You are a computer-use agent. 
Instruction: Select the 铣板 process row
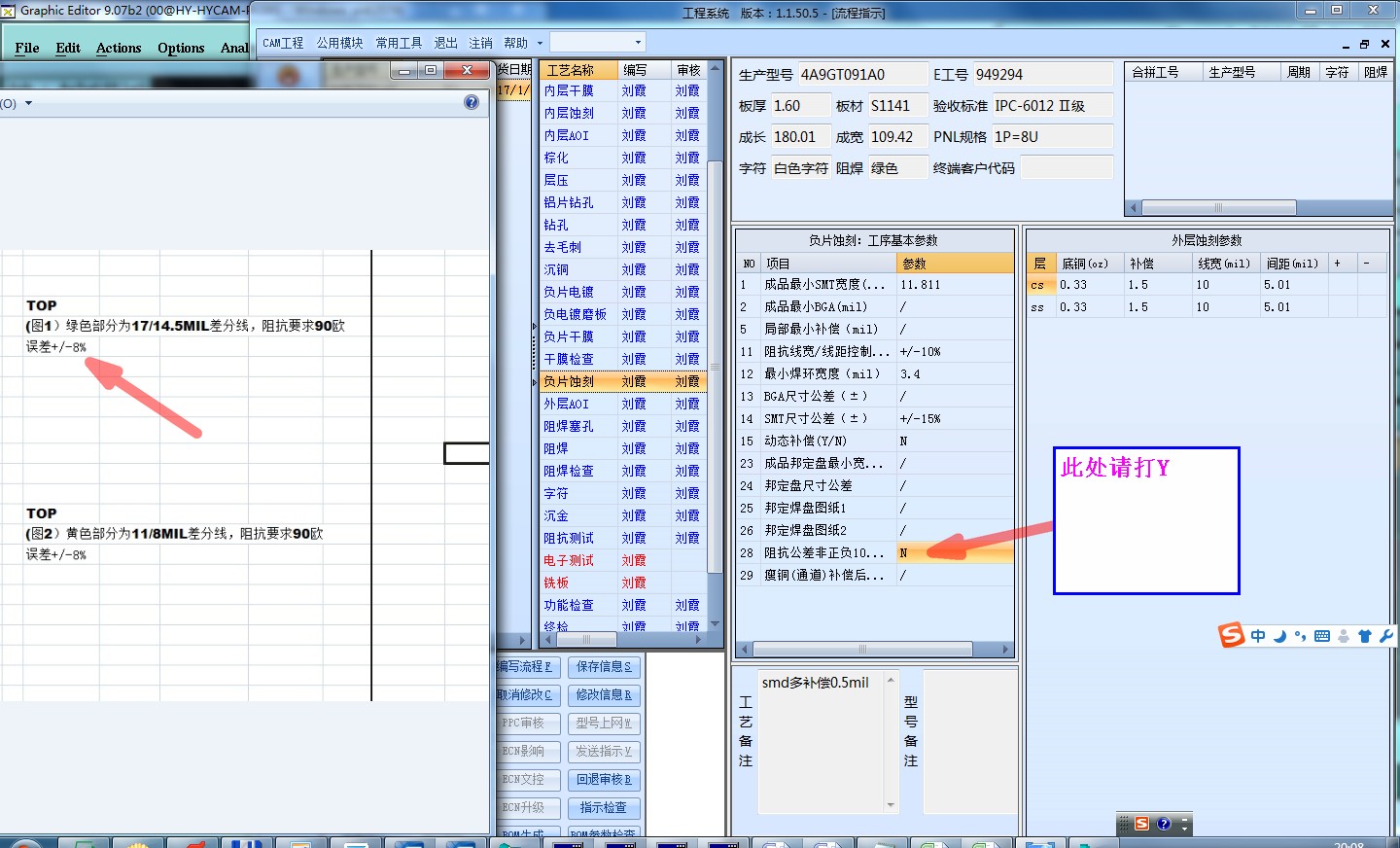tap(622, 583)
